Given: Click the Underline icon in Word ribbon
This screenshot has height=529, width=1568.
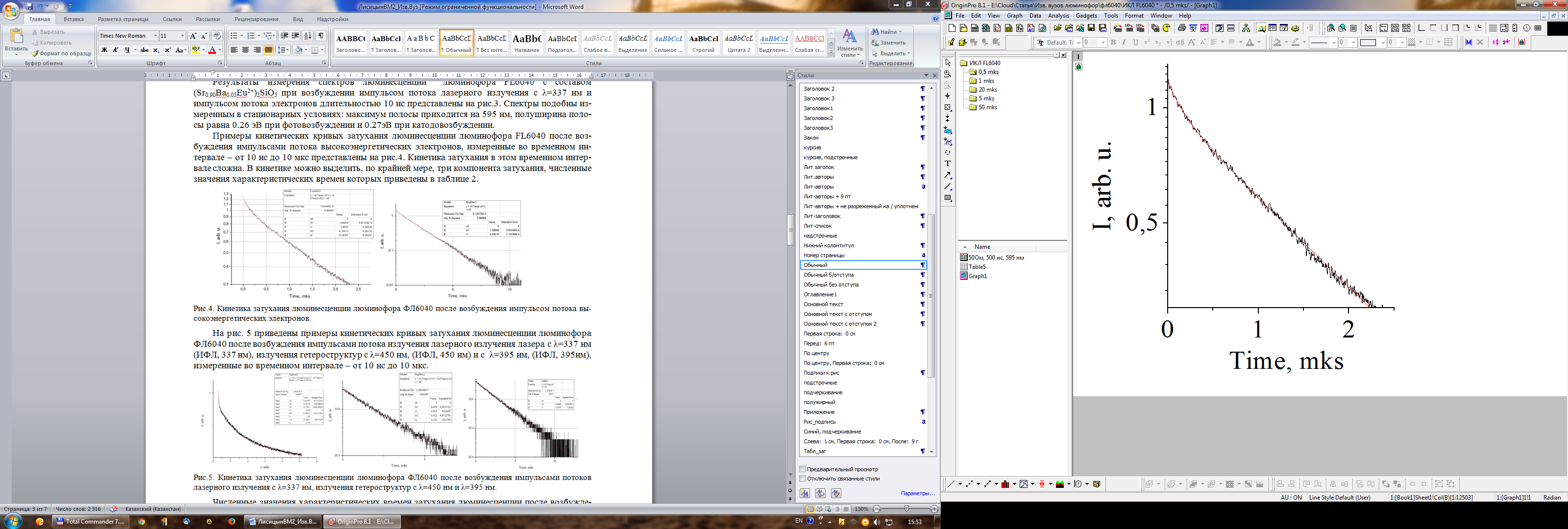Looking at the screenshot, I should point(127,50).
